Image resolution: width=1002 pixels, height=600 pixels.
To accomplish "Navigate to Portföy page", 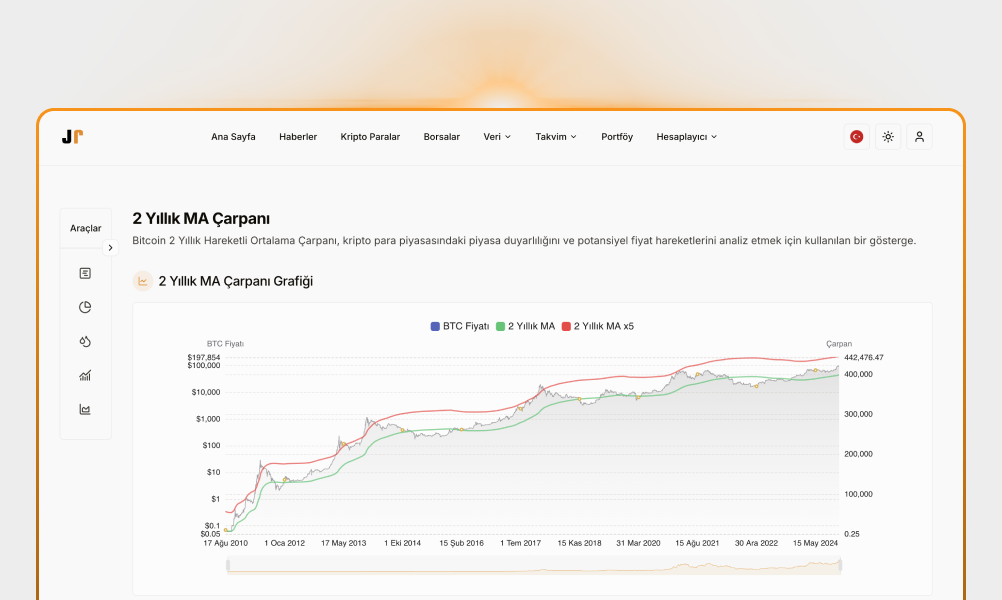I will [x=617, y=136].
